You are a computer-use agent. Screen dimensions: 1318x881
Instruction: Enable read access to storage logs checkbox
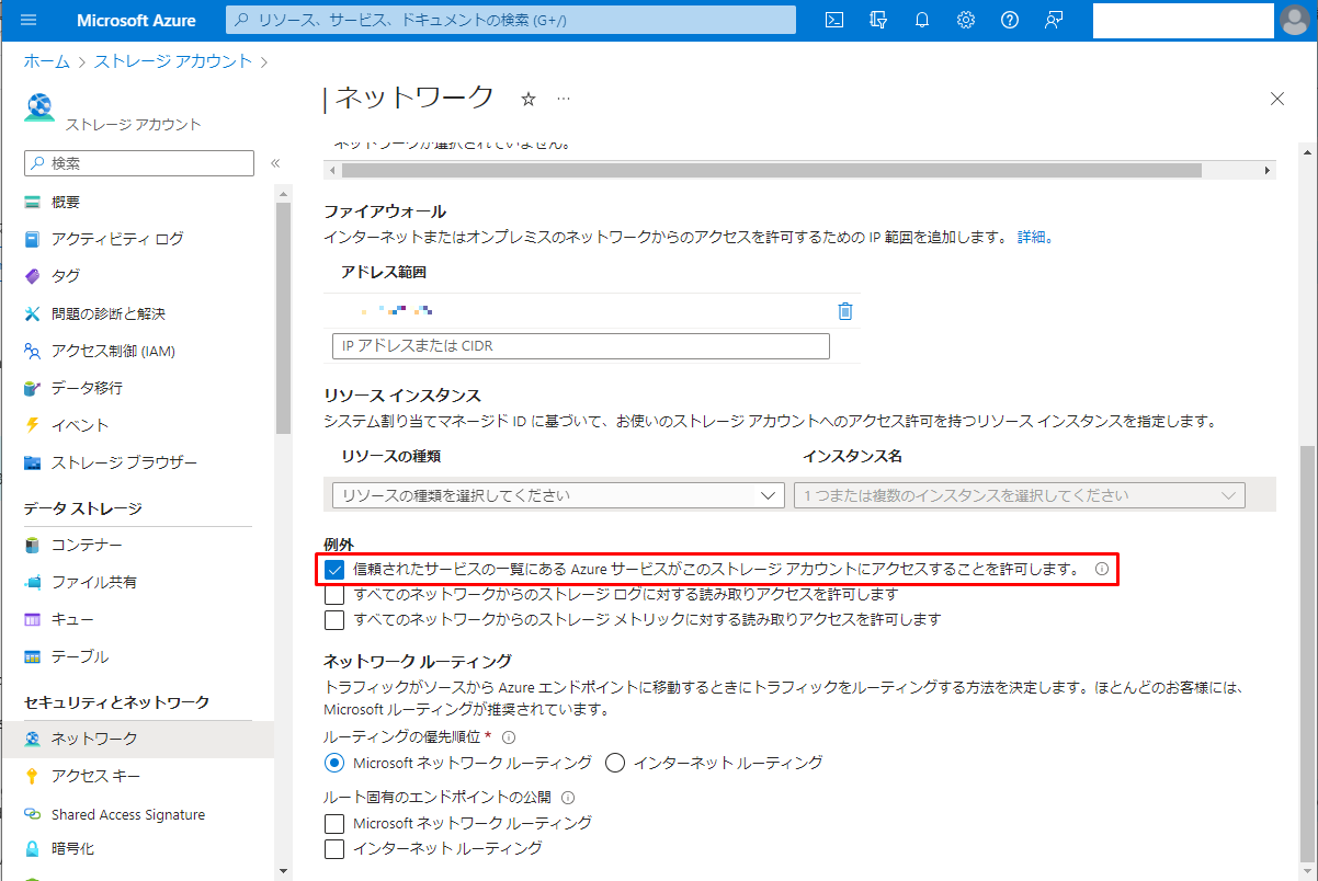pyautogui.click(x=335, y=595)
